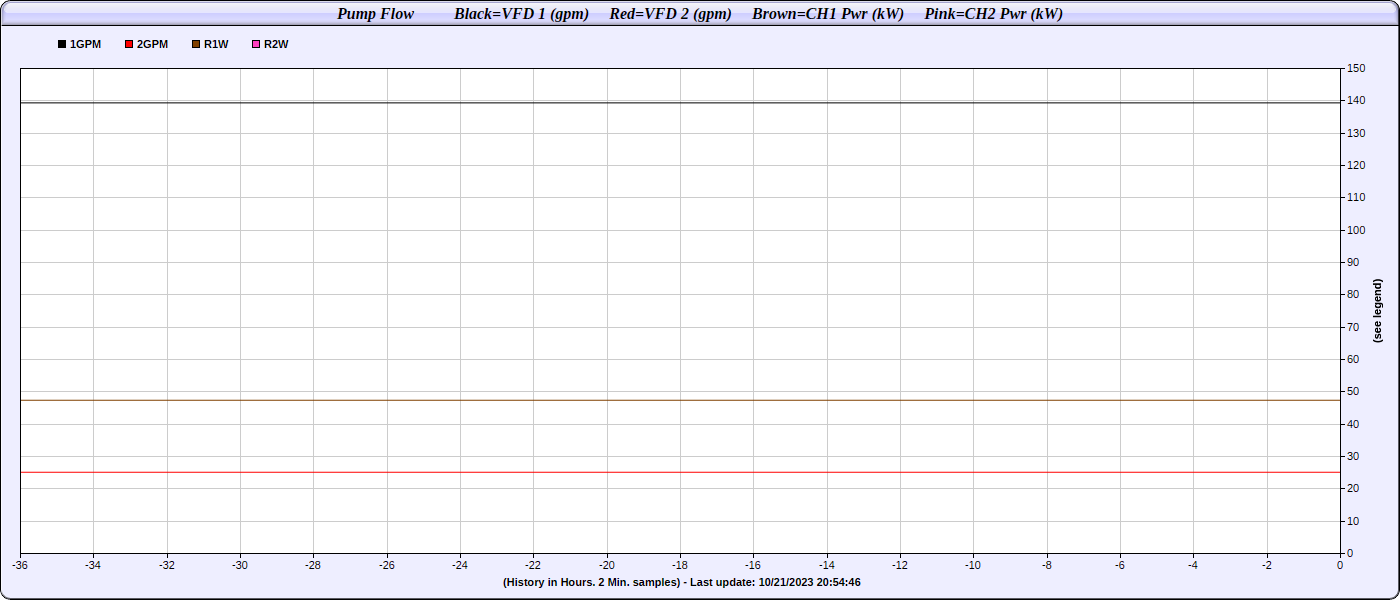
Task: Click the y-axis value 60
Action: 1353,359
